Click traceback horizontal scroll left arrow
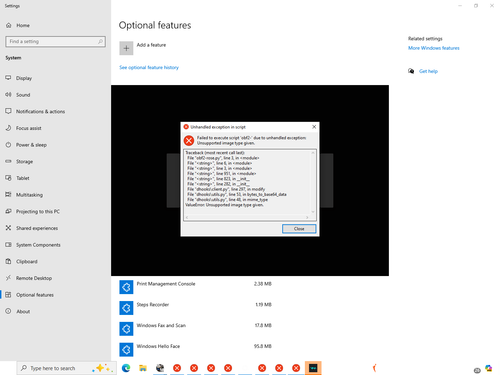The image size is (500, 375). click(x=187, y=217)
